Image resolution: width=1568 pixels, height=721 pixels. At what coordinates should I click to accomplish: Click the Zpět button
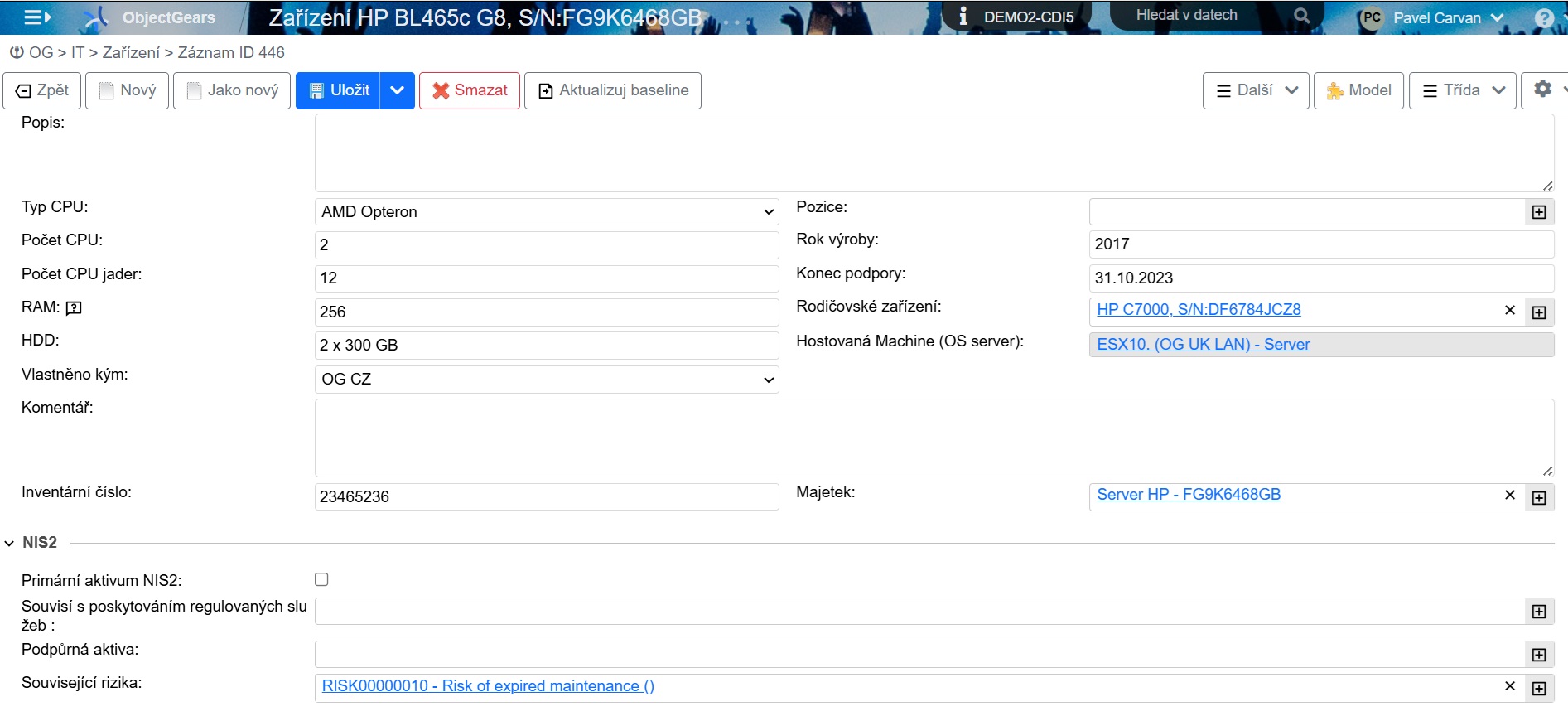coord(42,90)
